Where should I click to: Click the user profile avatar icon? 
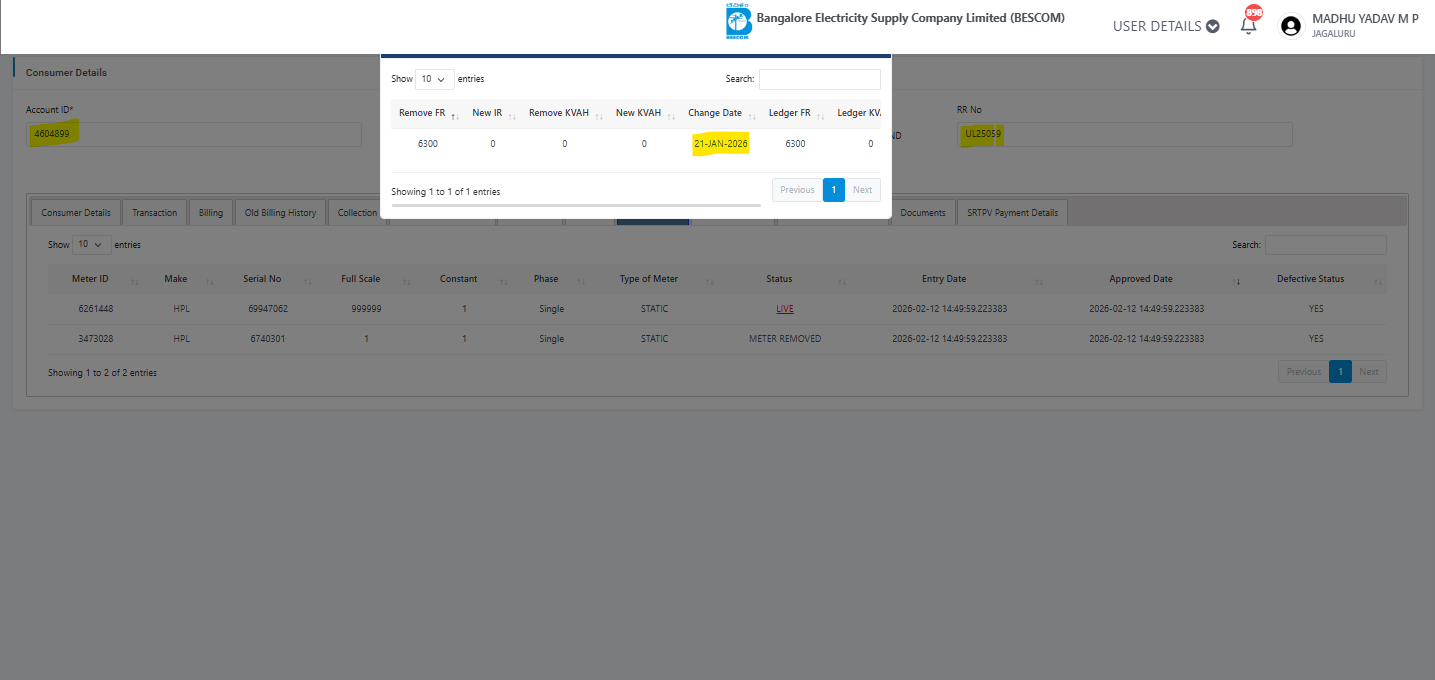tap(1291, 26)
